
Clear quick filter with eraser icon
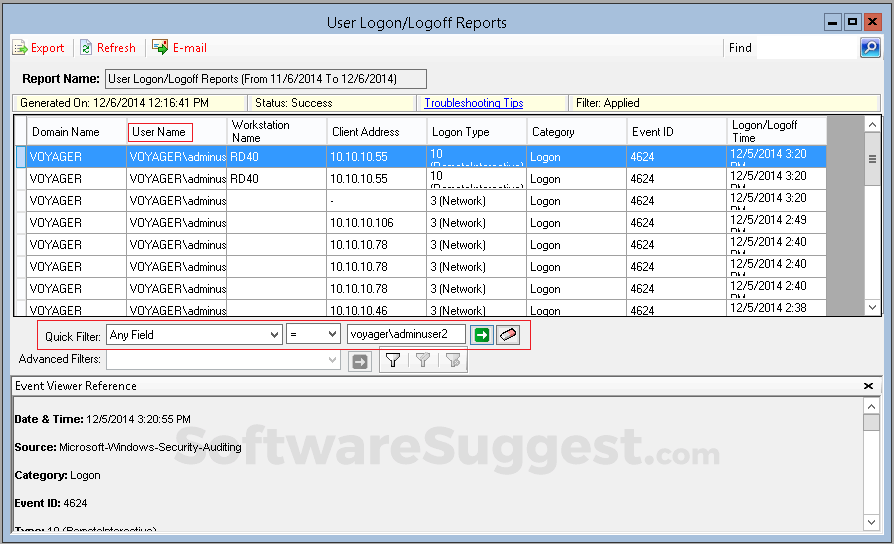(508, 335)
